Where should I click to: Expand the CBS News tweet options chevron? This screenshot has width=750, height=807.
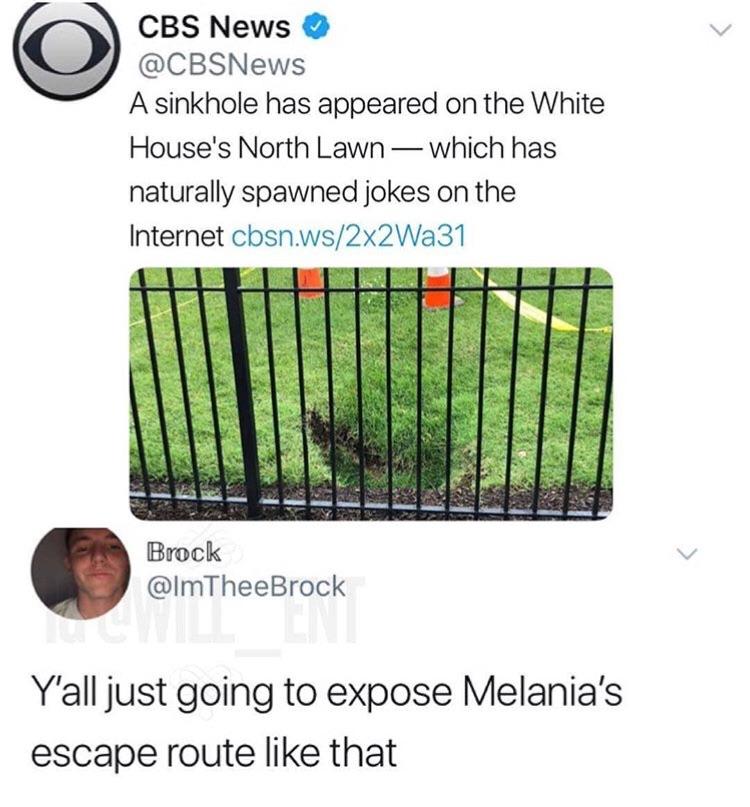[720, 30]
